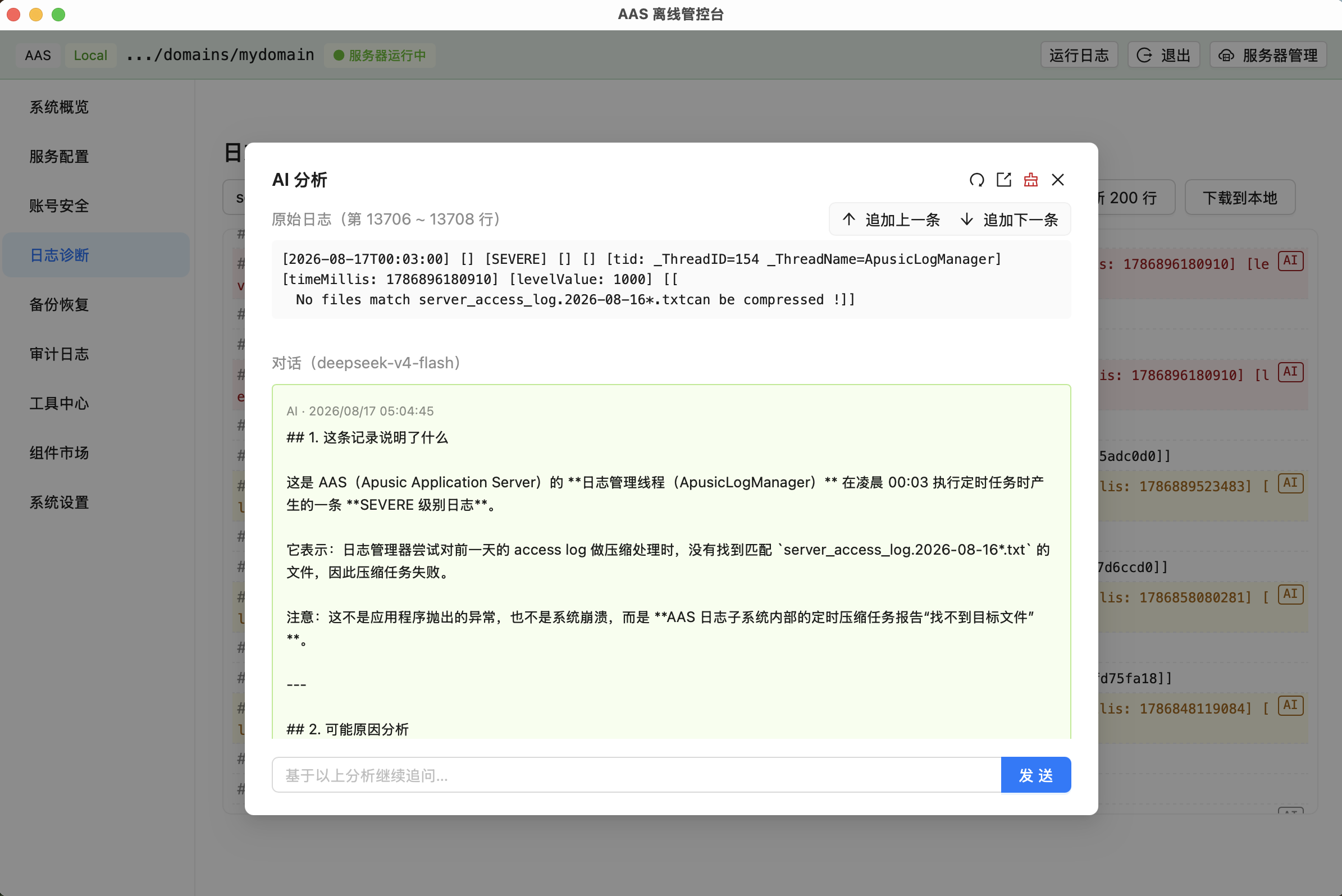The width and height of the screenshot is (1342, 896).
Task: Open 服务器管理 in the top bar
Action: coord(1268,55)
